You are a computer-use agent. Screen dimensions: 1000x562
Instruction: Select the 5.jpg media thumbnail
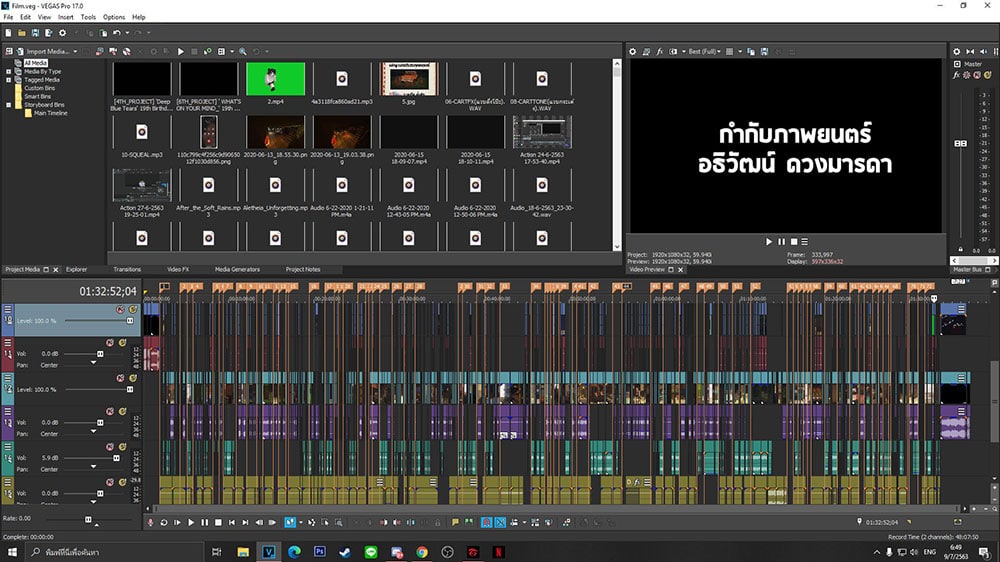pos(409,78)
